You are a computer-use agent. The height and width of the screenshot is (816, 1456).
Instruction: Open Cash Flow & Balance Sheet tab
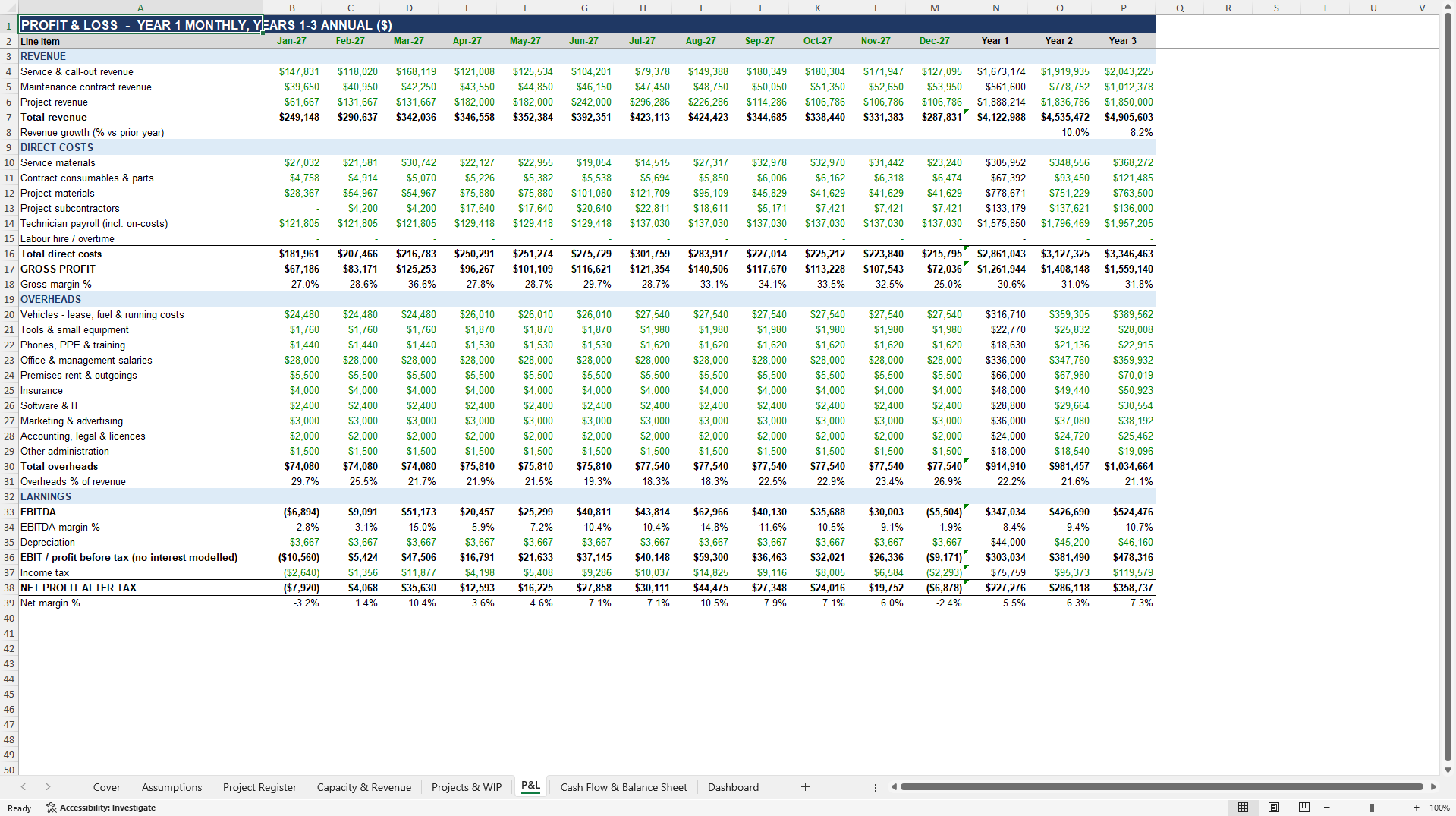pyautogui.click(x=624, y=787)
